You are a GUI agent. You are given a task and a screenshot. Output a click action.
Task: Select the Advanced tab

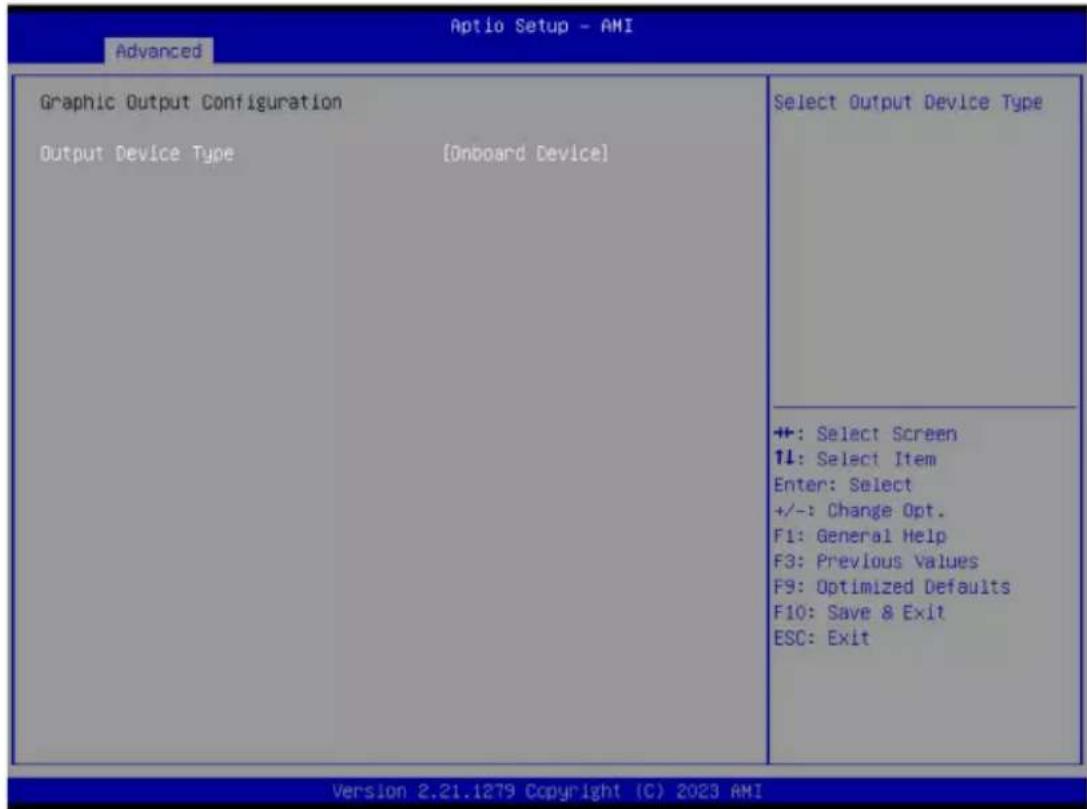[159, 51]
